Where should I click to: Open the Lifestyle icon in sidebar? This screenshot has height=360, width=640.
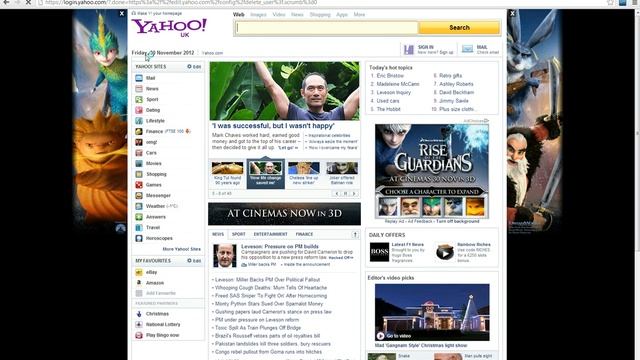[139, 121]
